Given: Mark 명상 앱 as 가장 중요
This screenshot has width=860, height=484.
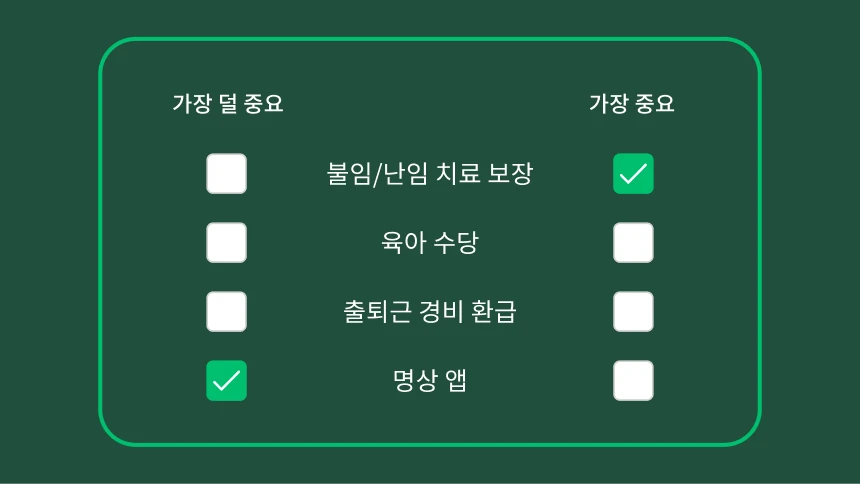Looking at the screenshot, I should 633,381.
